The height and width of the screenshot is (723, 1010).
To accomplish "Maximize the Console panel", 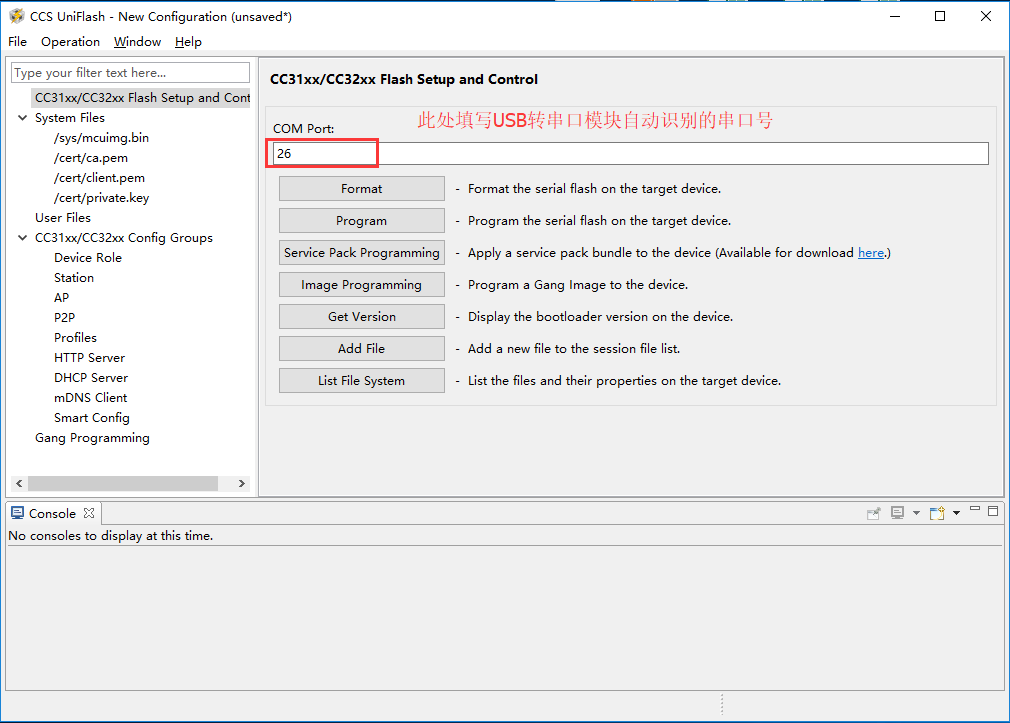I will tap(993, 511).
